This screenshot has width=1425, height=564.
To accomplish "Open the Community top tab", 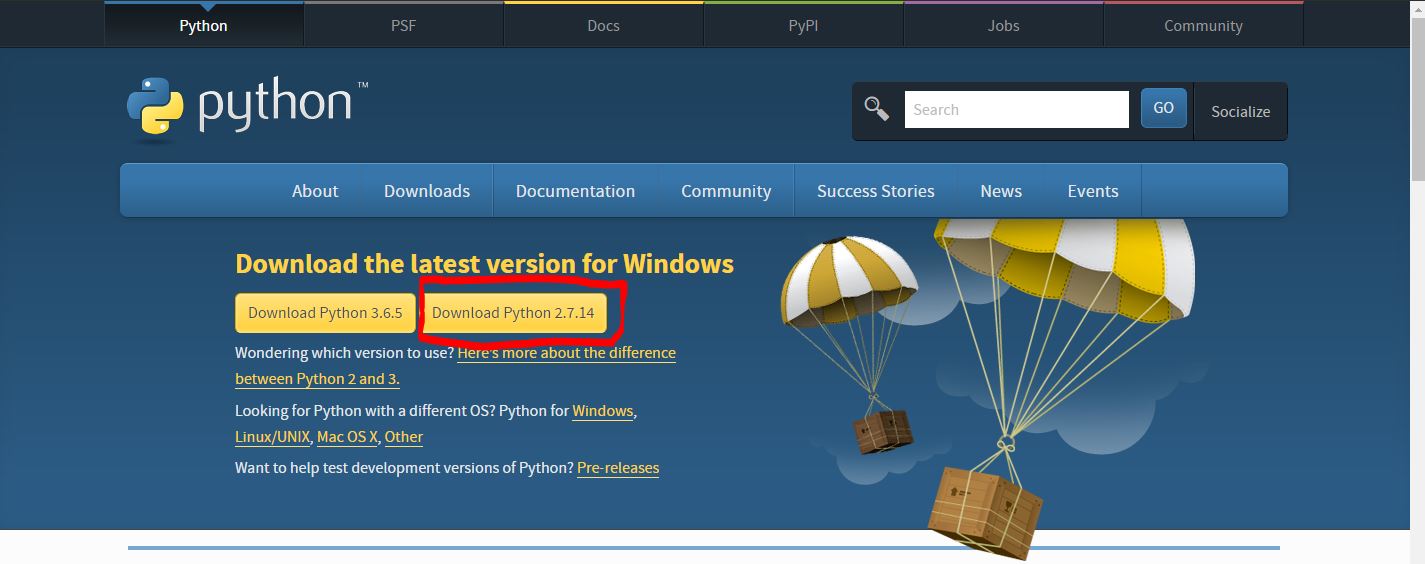I will 1203,25.
